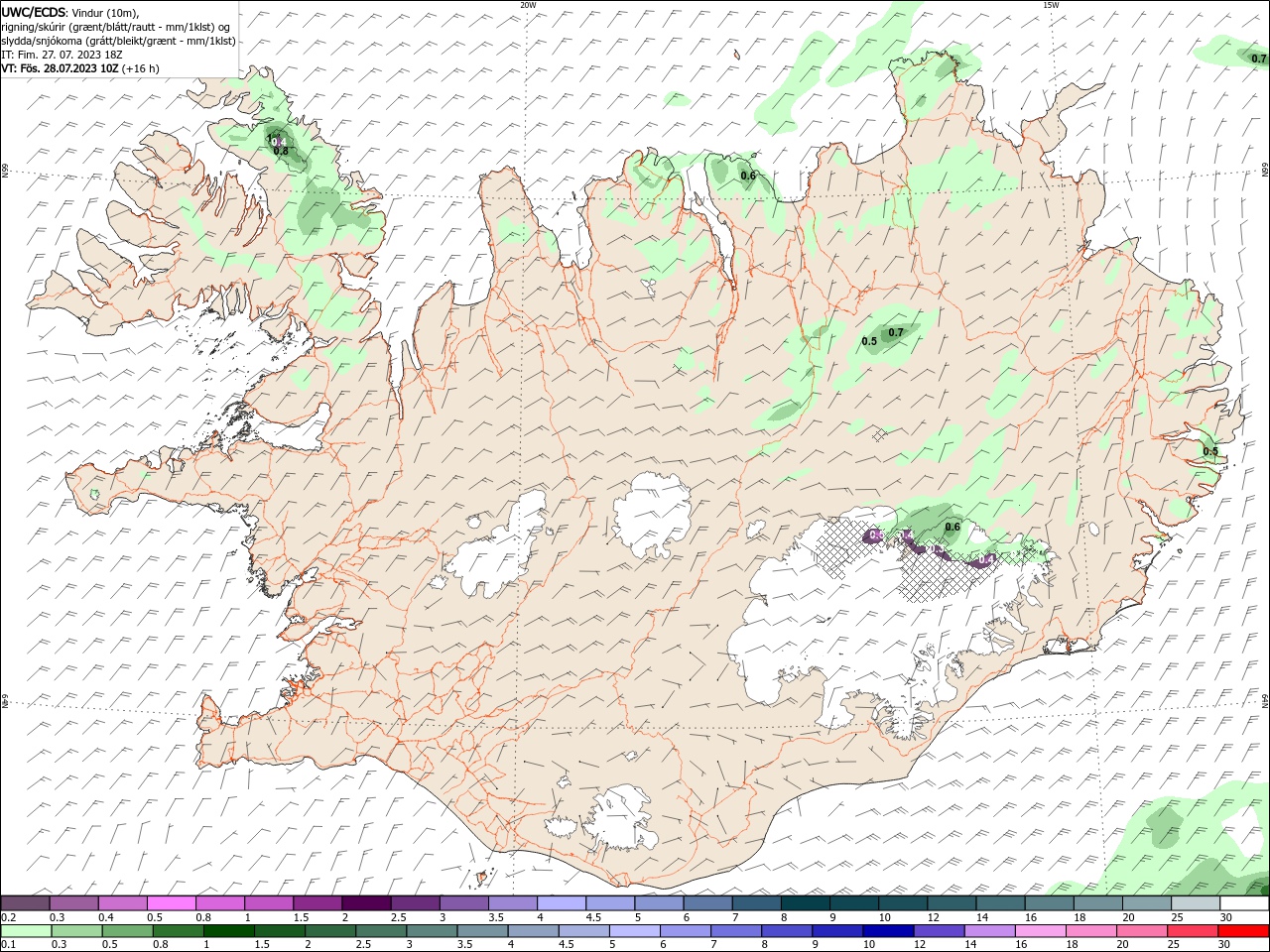The image size is (1270, 952).
Task: Click the UWC/ECDS title text
Action: (33, 12)
